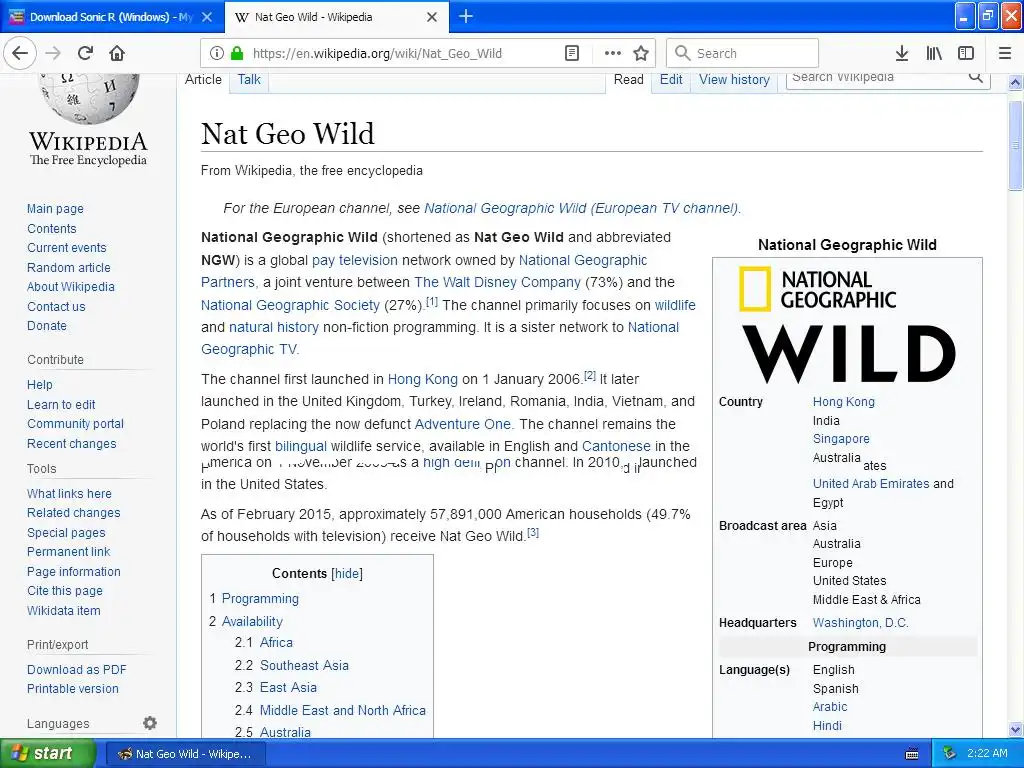Open the Article tab
Screen dimensions: 1024x768
tap(203, 79)
